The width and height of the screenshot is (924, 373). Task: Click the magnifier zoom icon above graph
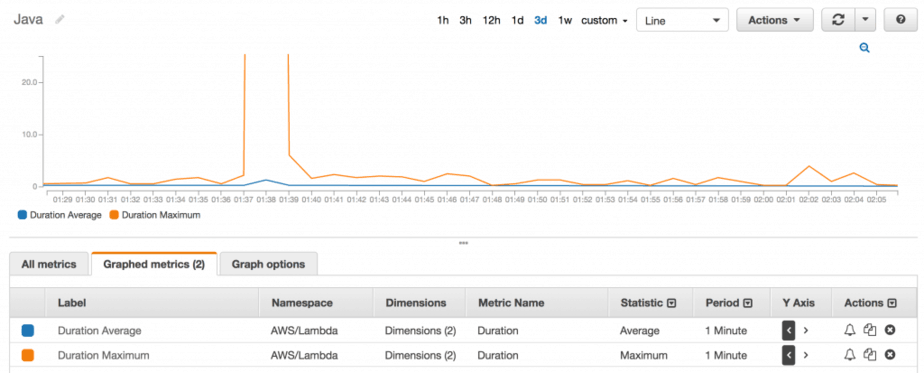coord(864,48)
